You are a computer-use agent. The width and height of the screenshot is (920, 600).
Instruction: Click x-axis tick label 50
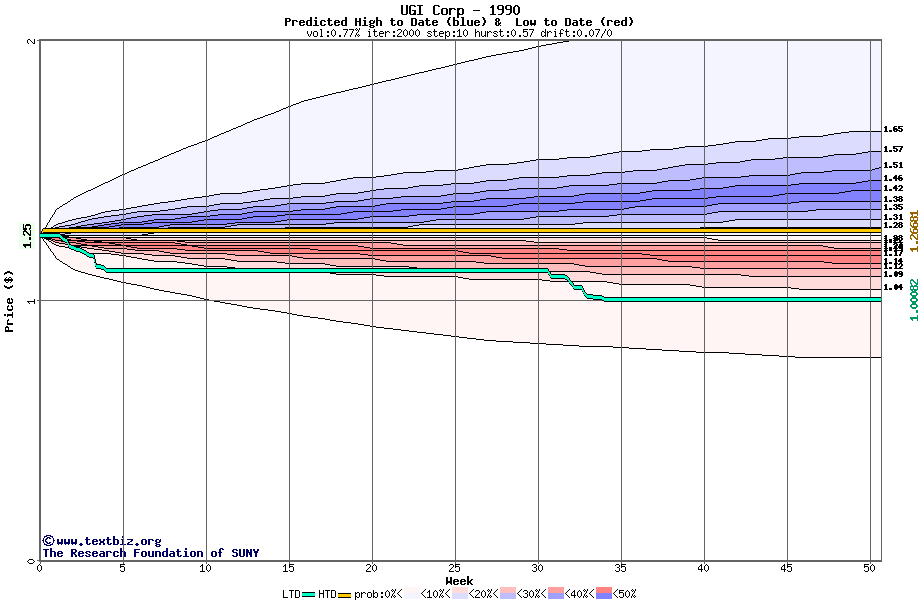pos(870,568)
